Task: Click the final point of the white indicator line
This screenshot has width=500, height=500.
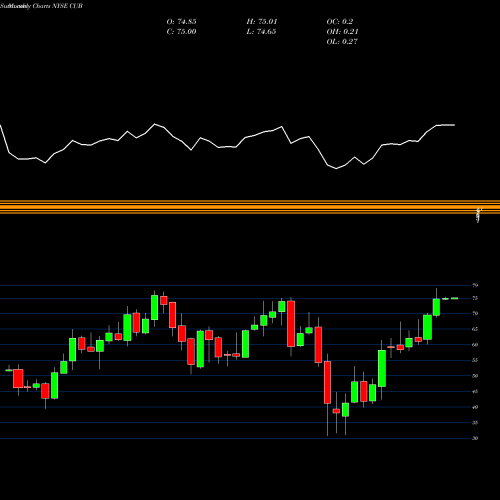Action: (x=454, y=125)
